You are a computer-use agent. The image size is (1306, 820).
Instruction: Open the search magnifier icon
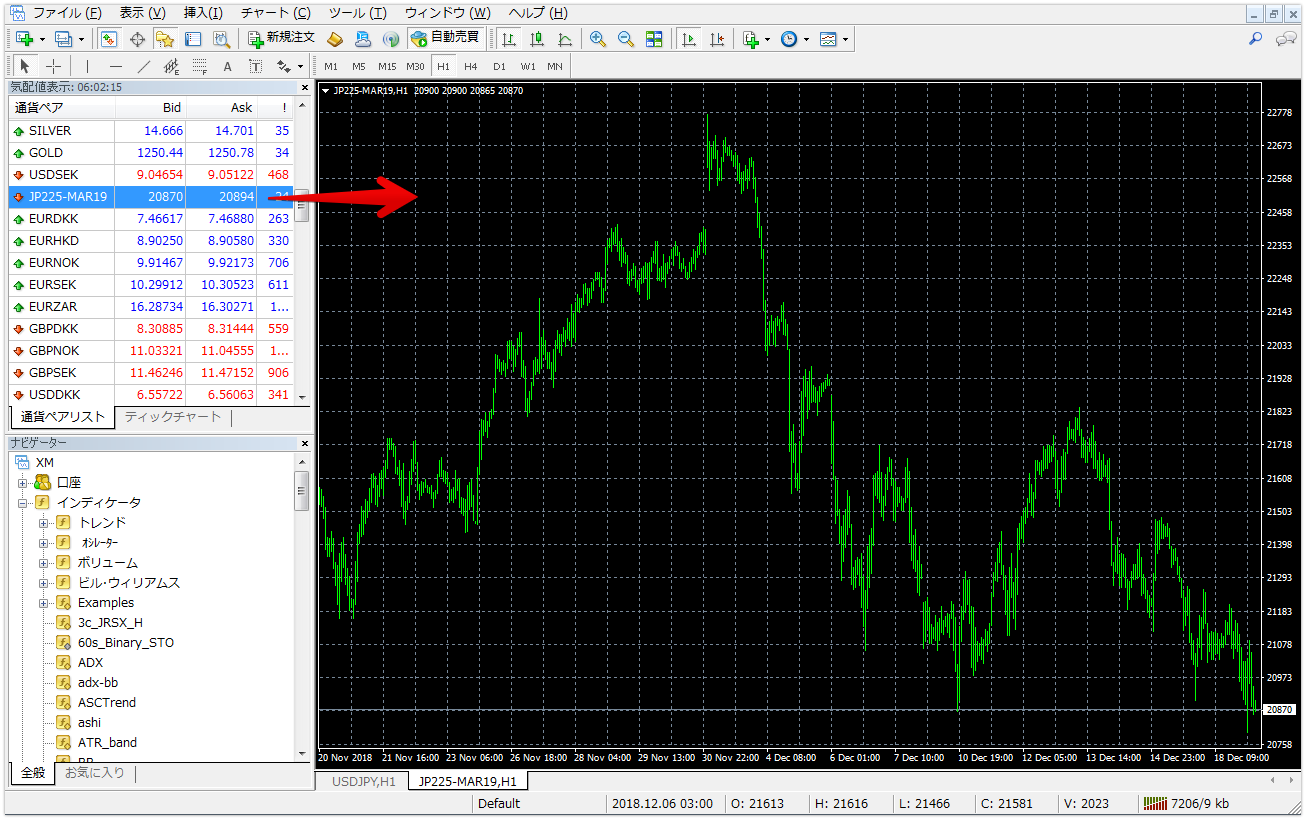coord(1256,39)
